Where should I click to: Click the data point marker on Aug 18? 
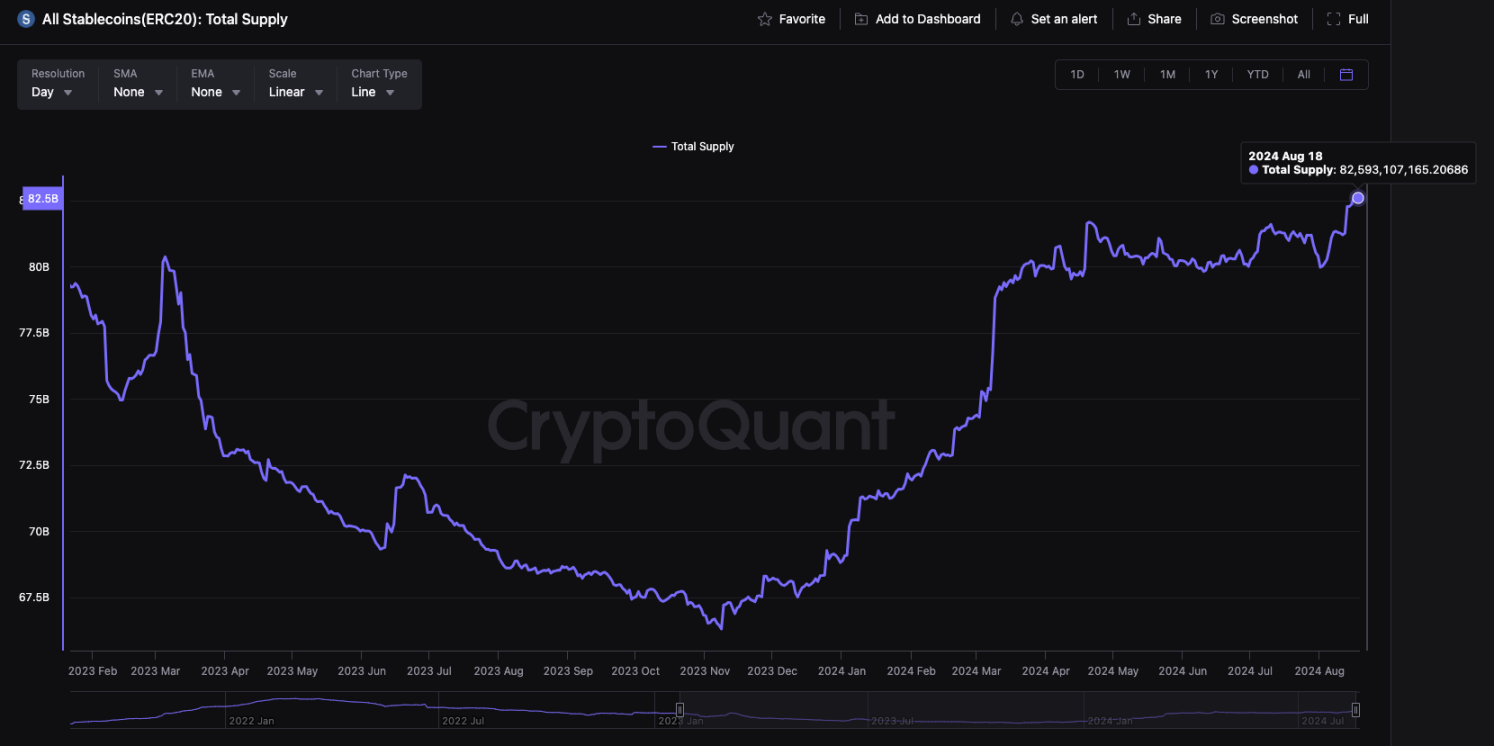point(1357,197)
